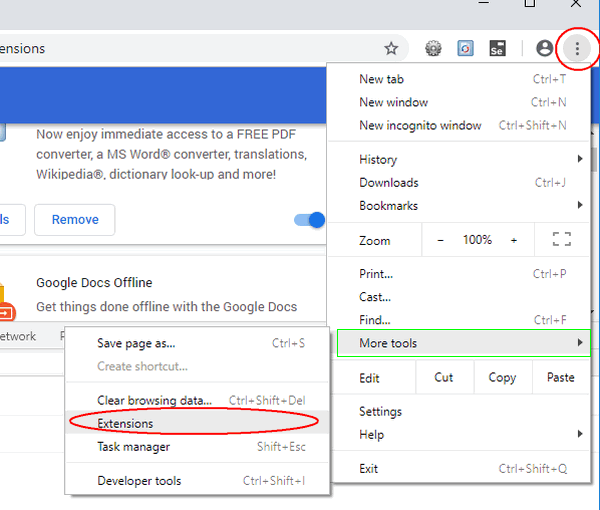Open the Downloads menu item
This screenshot has width=600, height=510.
[458, 182]
